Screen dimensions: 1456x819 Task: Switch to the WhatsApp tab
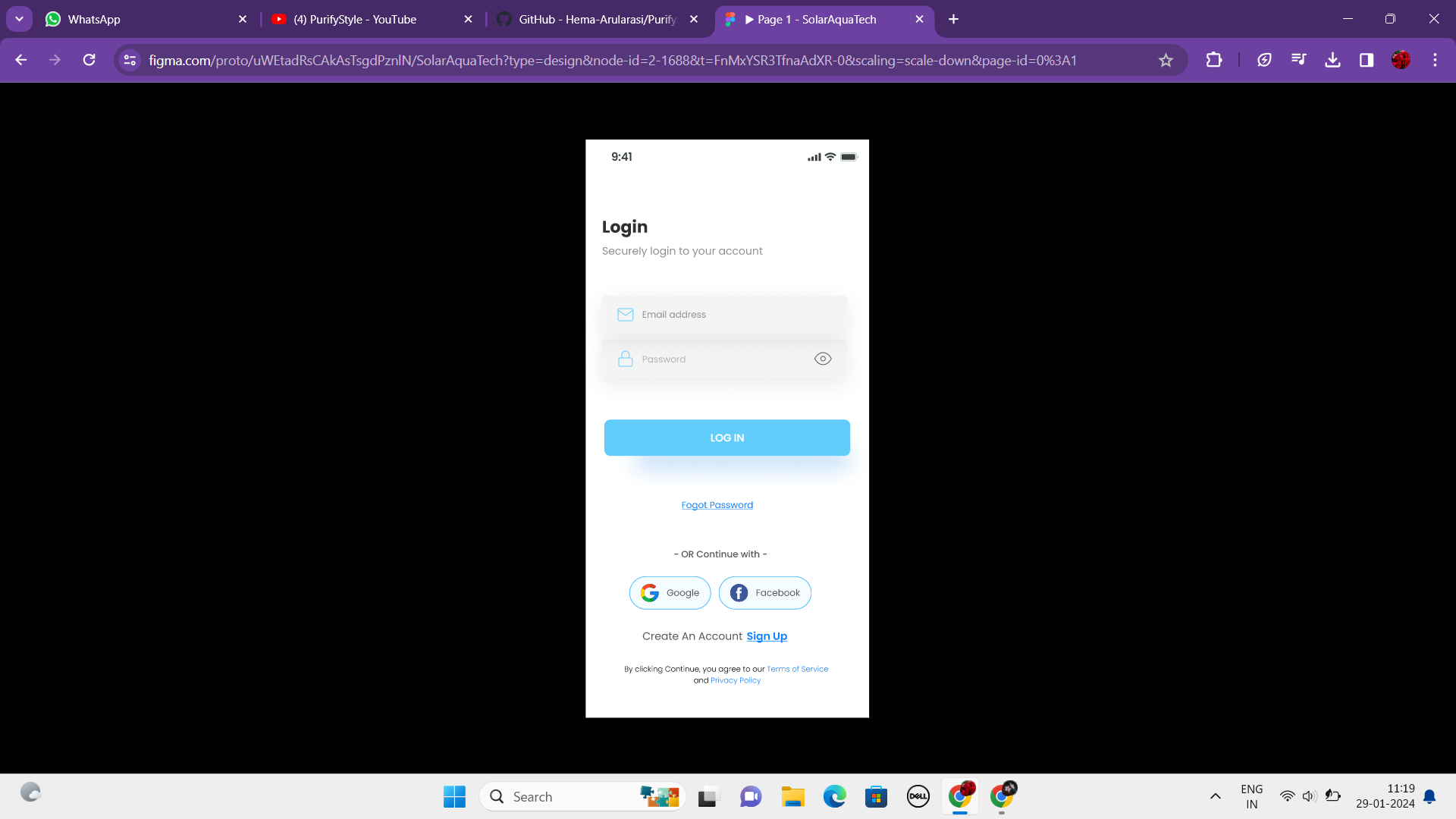click(x=94, y=20)
